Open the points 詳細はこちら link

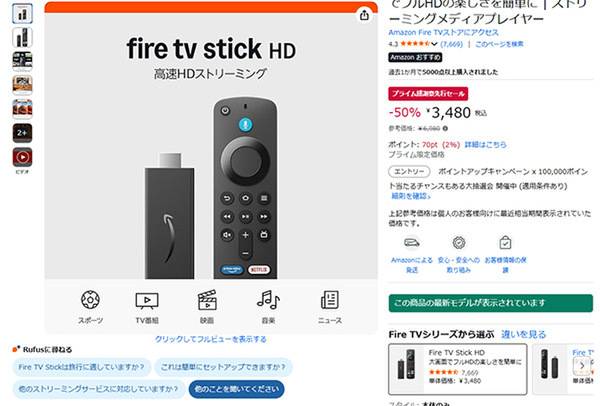(485, 145)
